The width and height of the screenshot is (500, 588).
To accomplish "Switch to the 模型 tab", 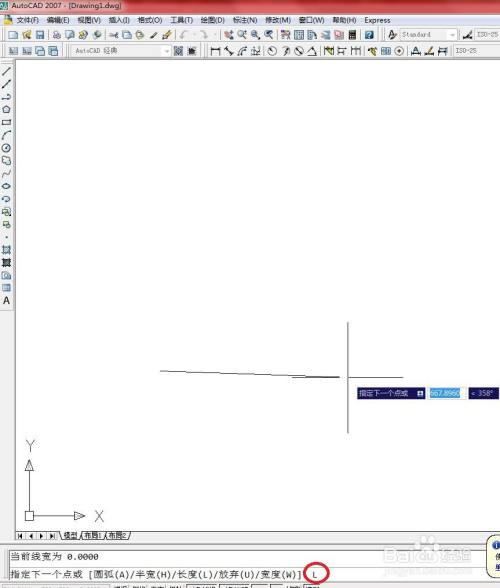I will click(x=70, y=536).
